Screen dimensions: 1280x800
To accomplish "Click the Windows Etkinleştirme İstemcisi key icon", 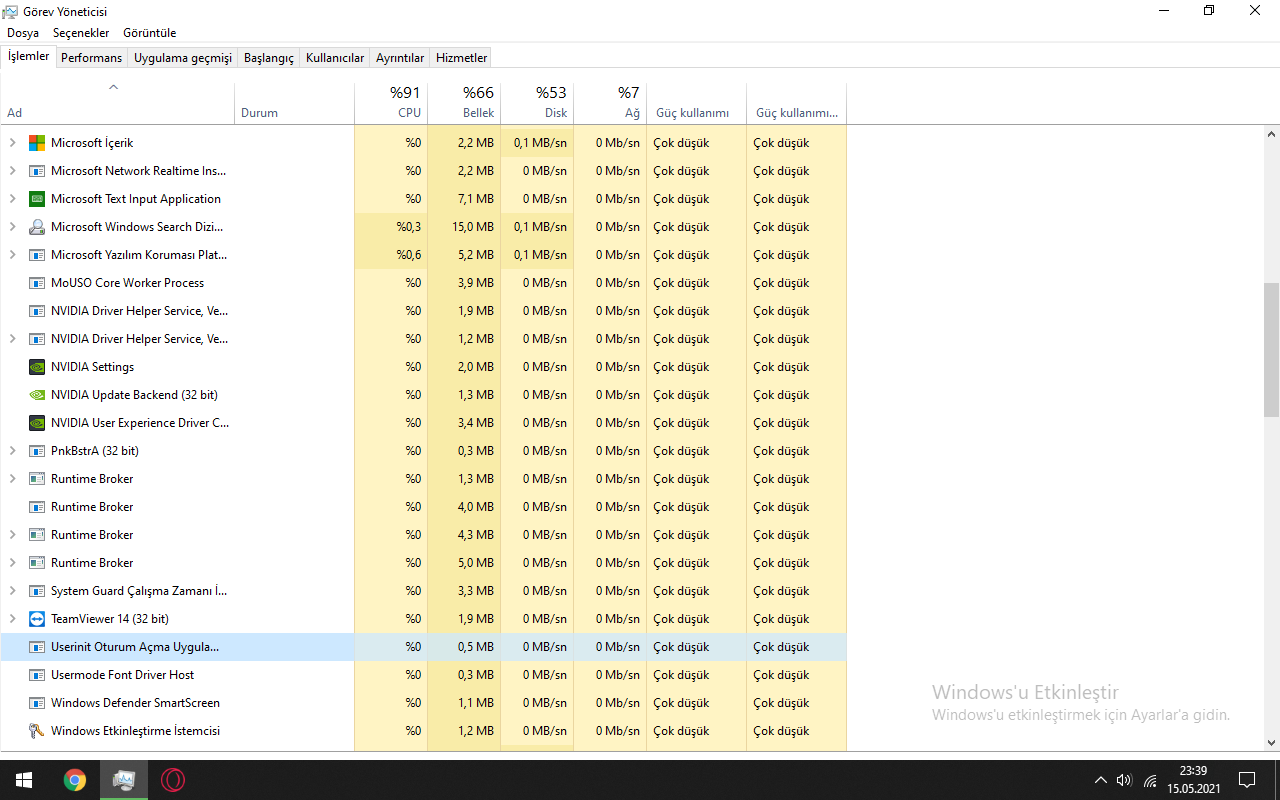I will coord(37,731).
